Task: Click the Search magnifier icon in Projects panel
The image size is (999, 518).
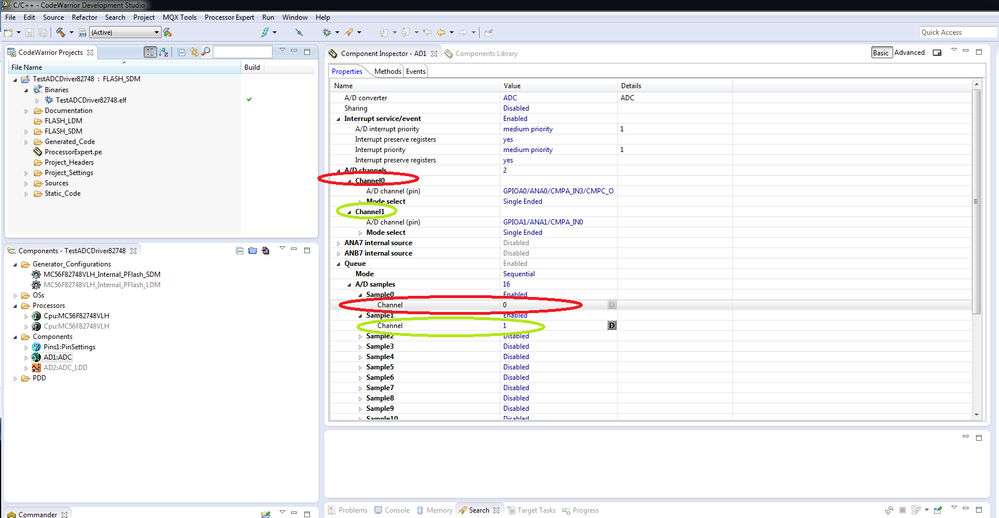Action: pyautogui.click(x=206, y=52)
